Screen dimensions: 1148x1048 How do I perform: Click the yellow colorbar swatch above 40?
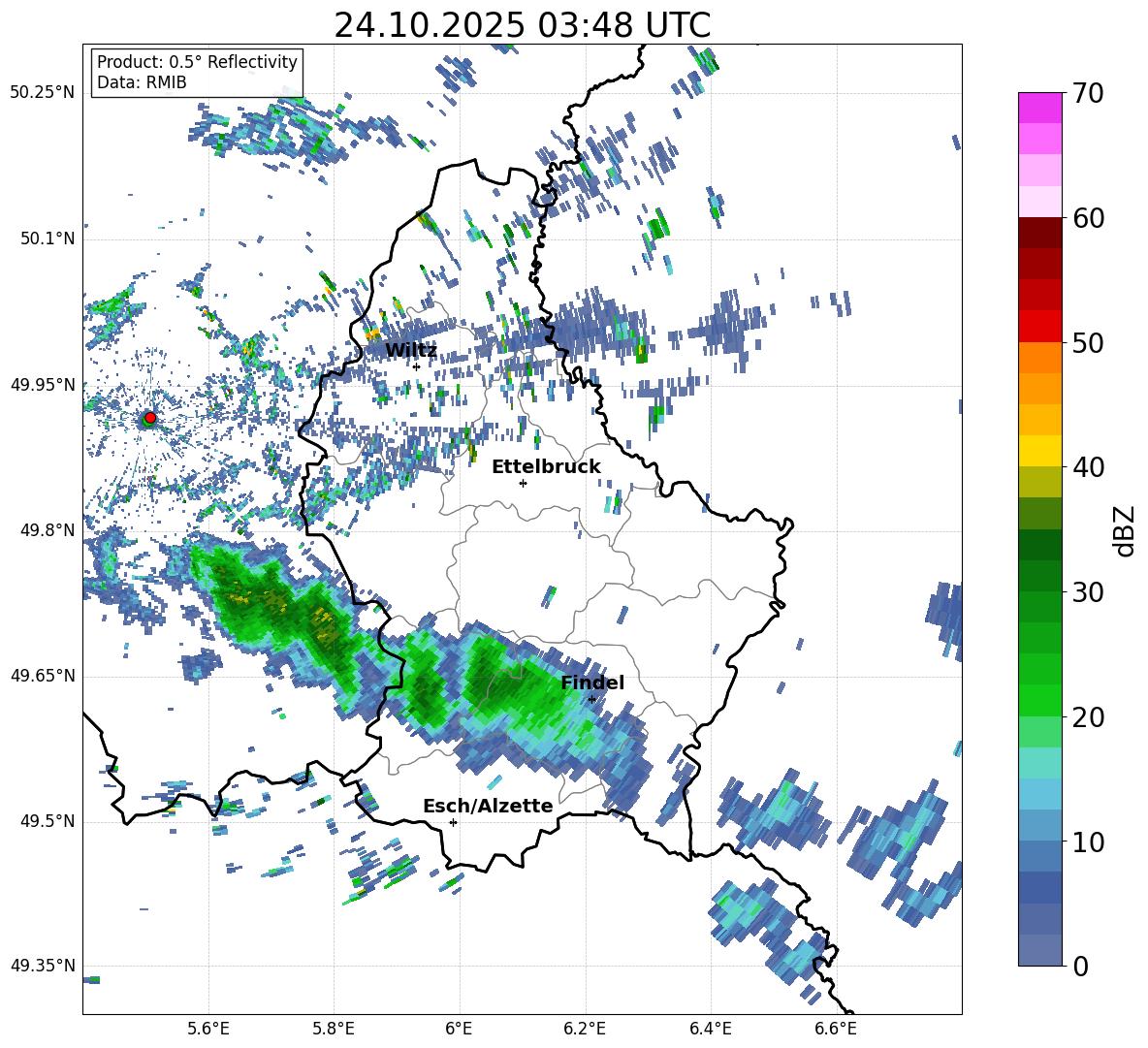1039,451
